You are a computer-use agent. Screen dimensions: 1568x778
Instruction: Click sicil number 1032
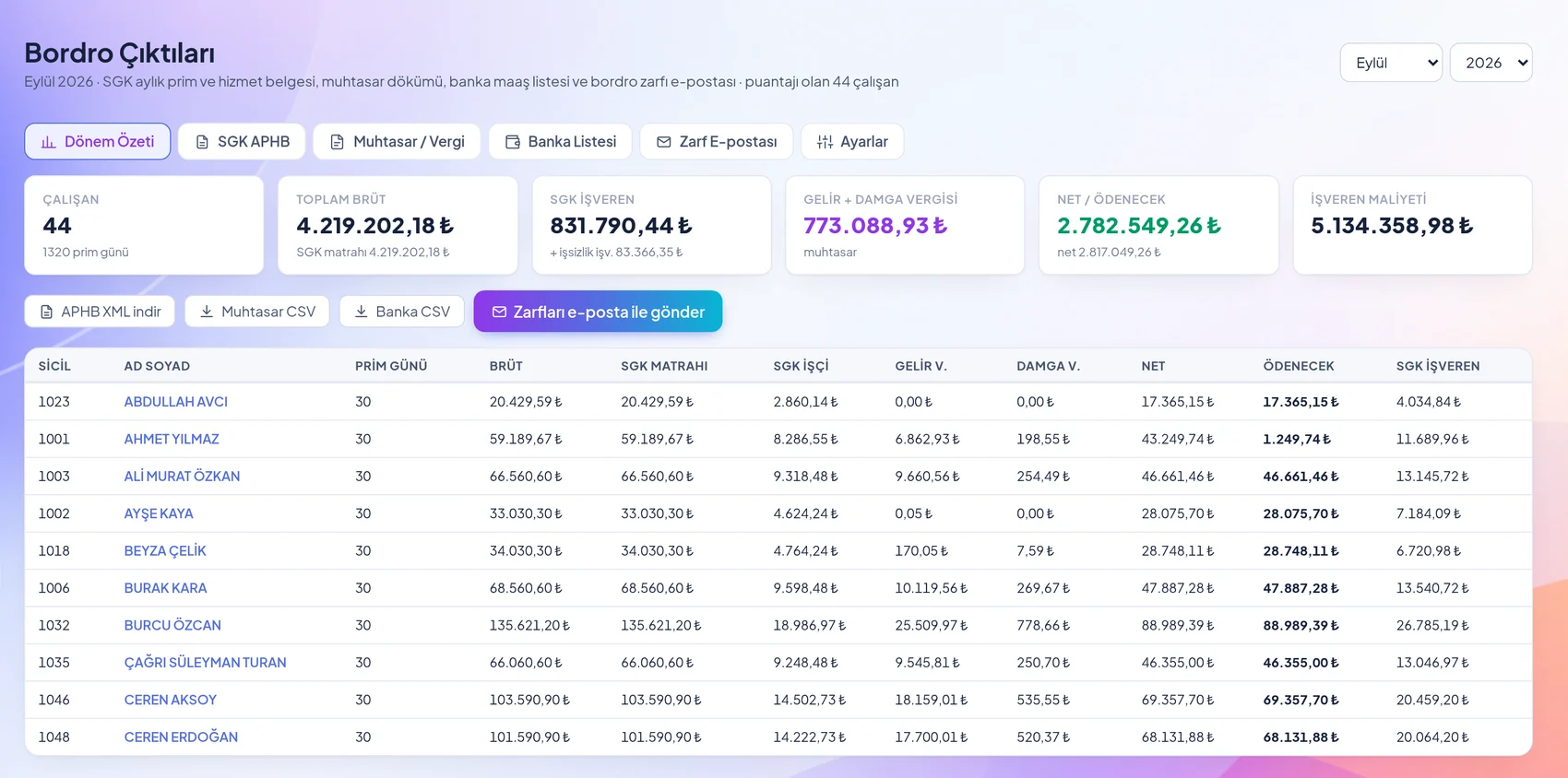[54, 625]
